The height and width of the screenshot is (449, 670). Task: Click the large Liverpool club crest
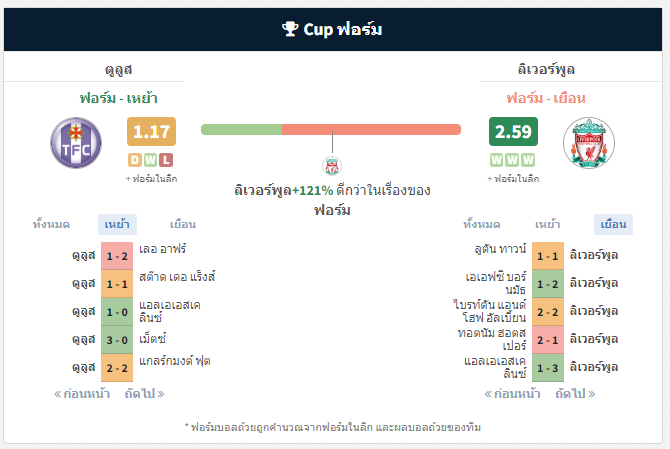(x=589, y=143)
